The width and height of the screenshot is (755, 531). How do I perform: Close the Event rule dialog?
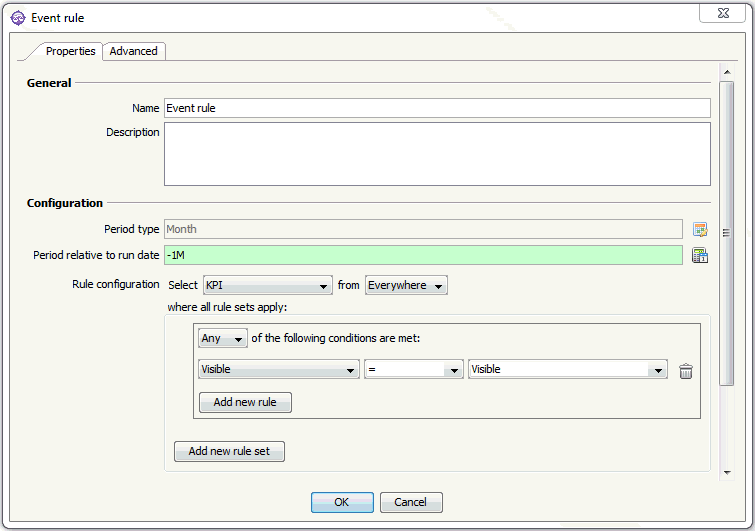[722, 13]
